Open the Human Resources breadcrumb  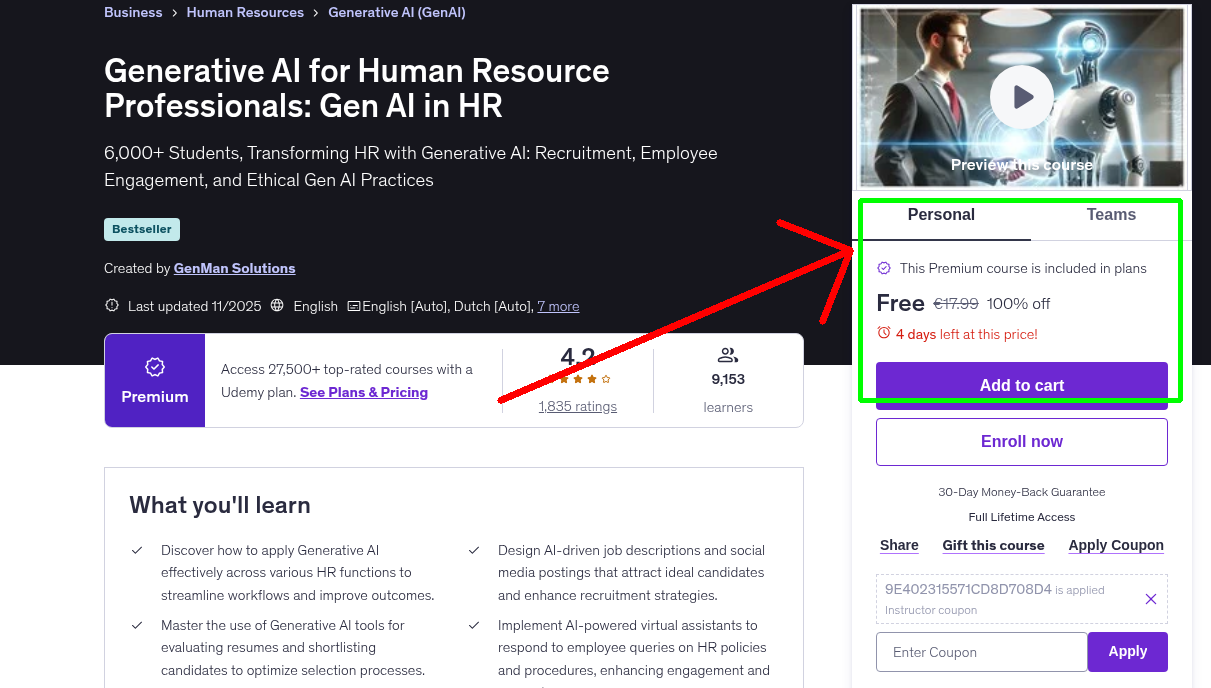(245, 12)
